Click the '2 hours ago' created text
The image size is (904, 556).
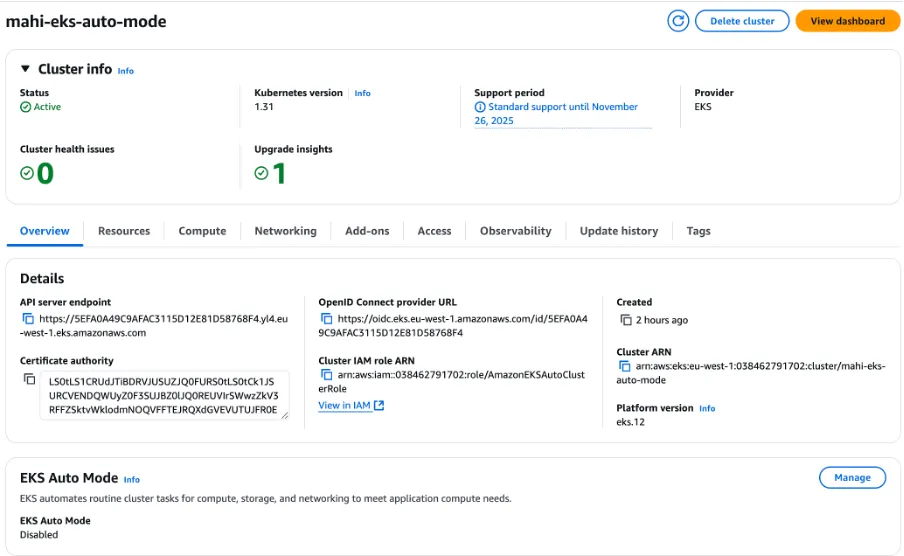(x=662, y=320)
